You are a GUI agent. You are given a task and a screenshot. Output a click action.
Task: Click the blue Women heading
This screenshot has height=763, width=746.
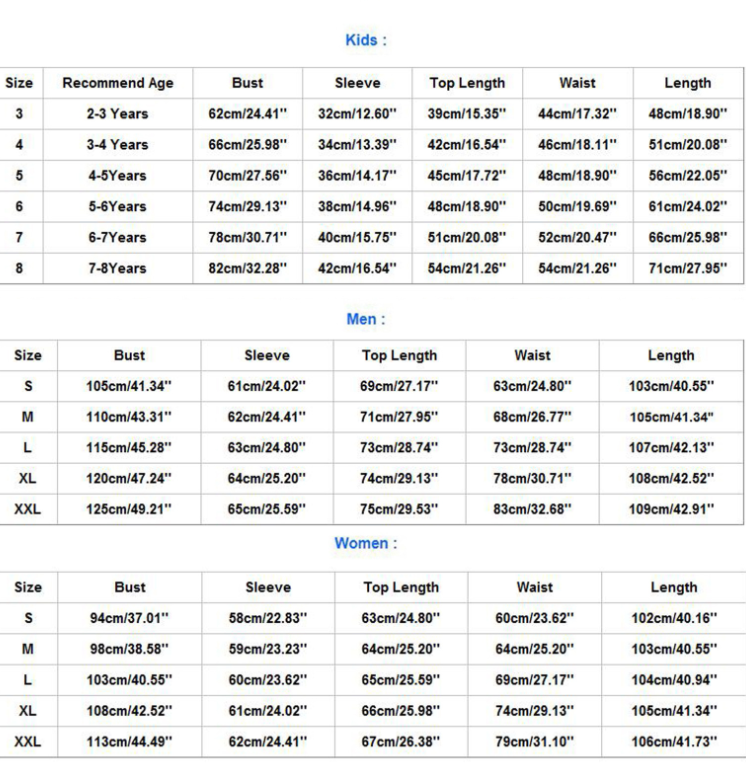[366, 543]
